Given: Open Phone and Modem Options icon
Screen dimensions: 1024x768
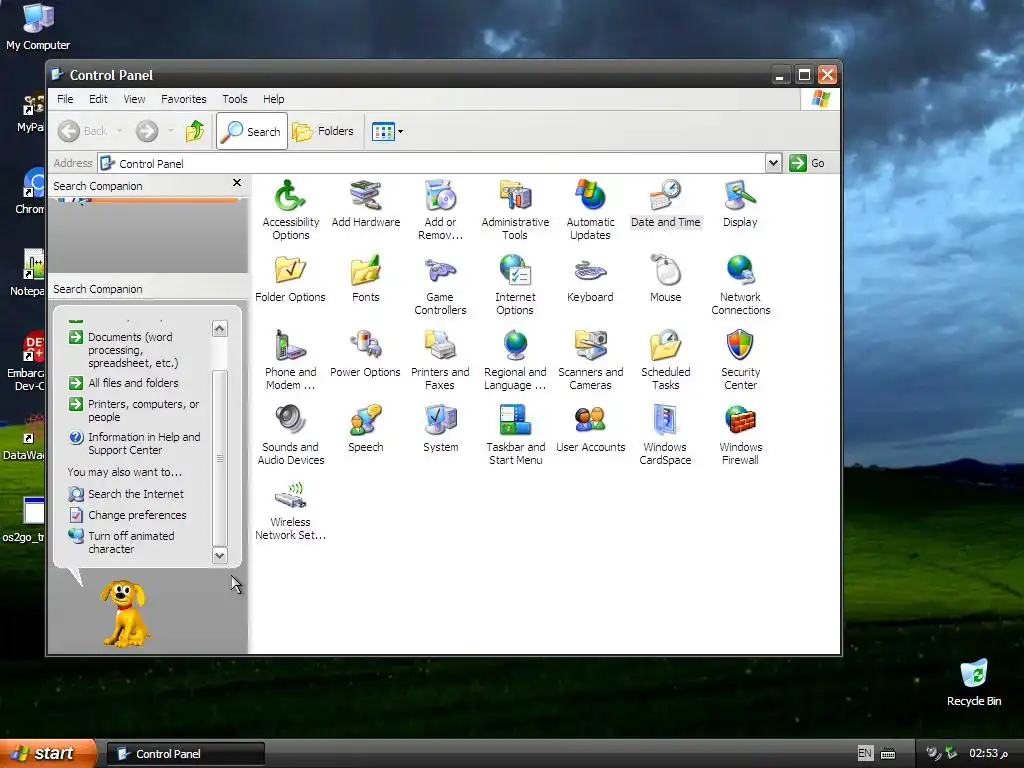Looking at the screenshot, I should (x=290, y=360).
